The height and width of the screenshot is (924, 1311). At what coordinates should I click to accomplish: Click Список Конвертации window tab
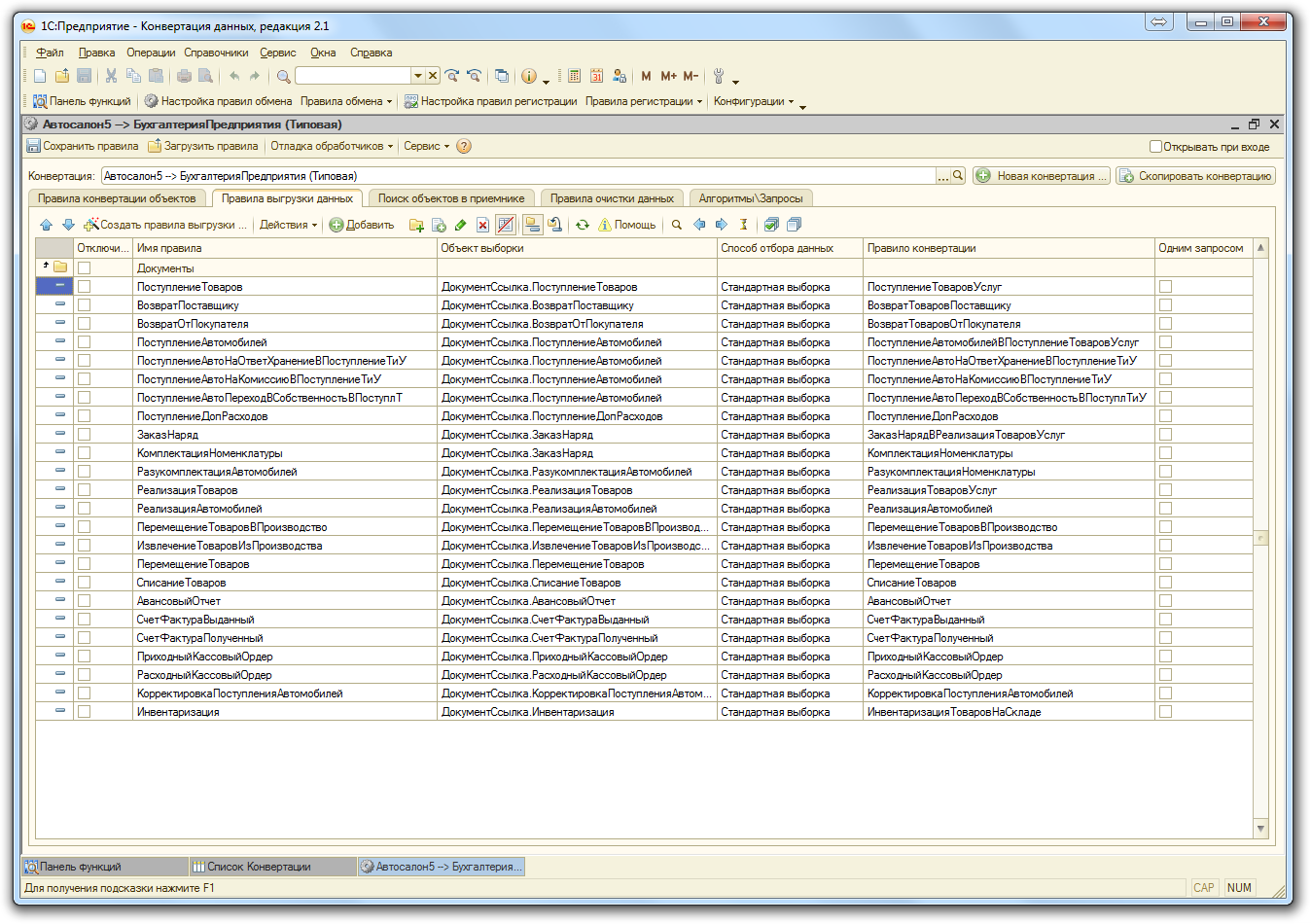coord(271,866)
